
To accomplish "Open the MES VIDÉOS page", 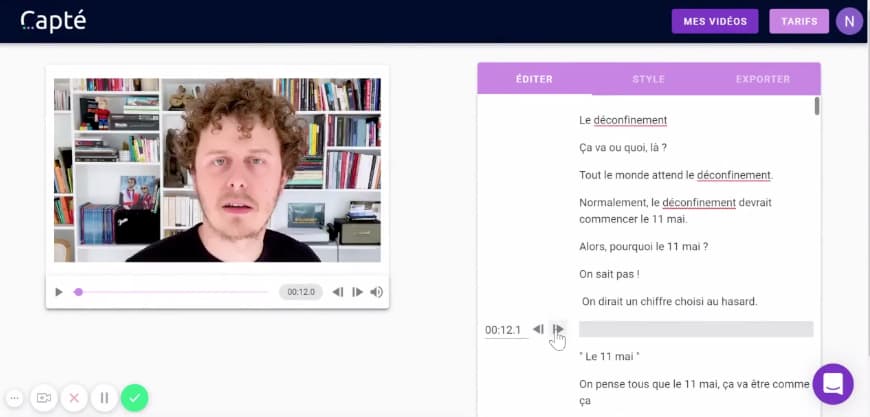I will click(x=715, y=22).
